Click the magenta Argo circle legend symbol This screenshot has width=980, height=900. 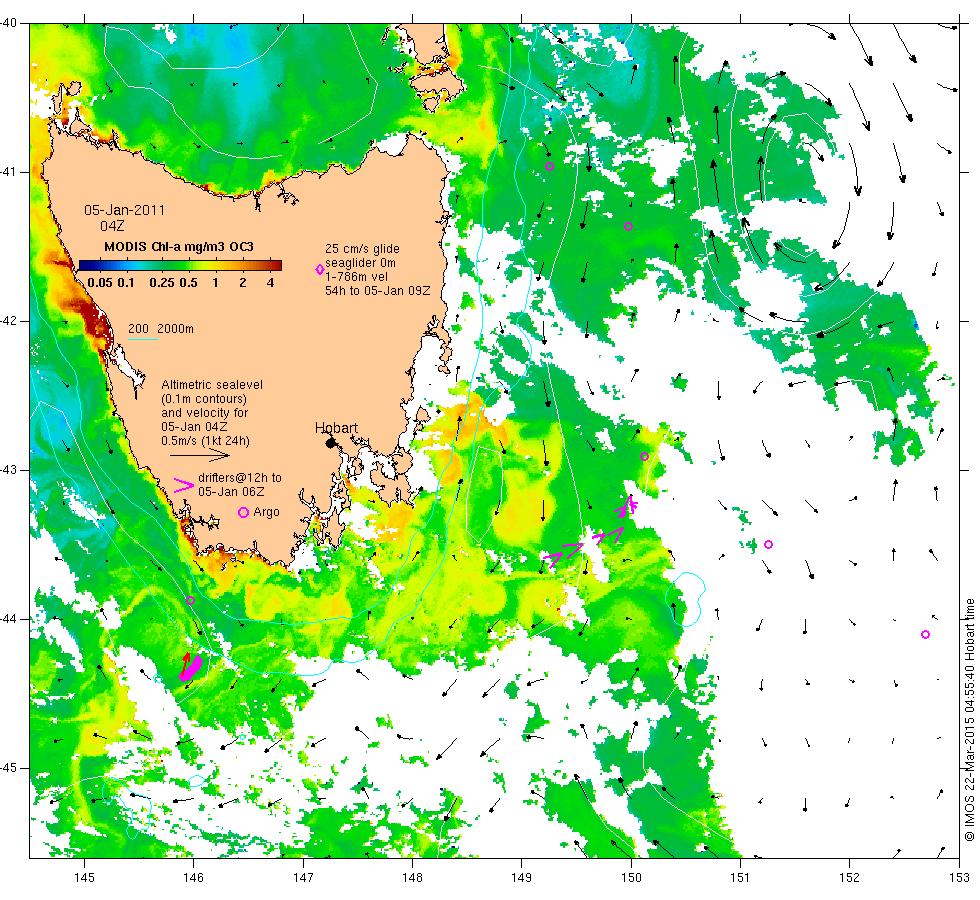tap(244, 512)
